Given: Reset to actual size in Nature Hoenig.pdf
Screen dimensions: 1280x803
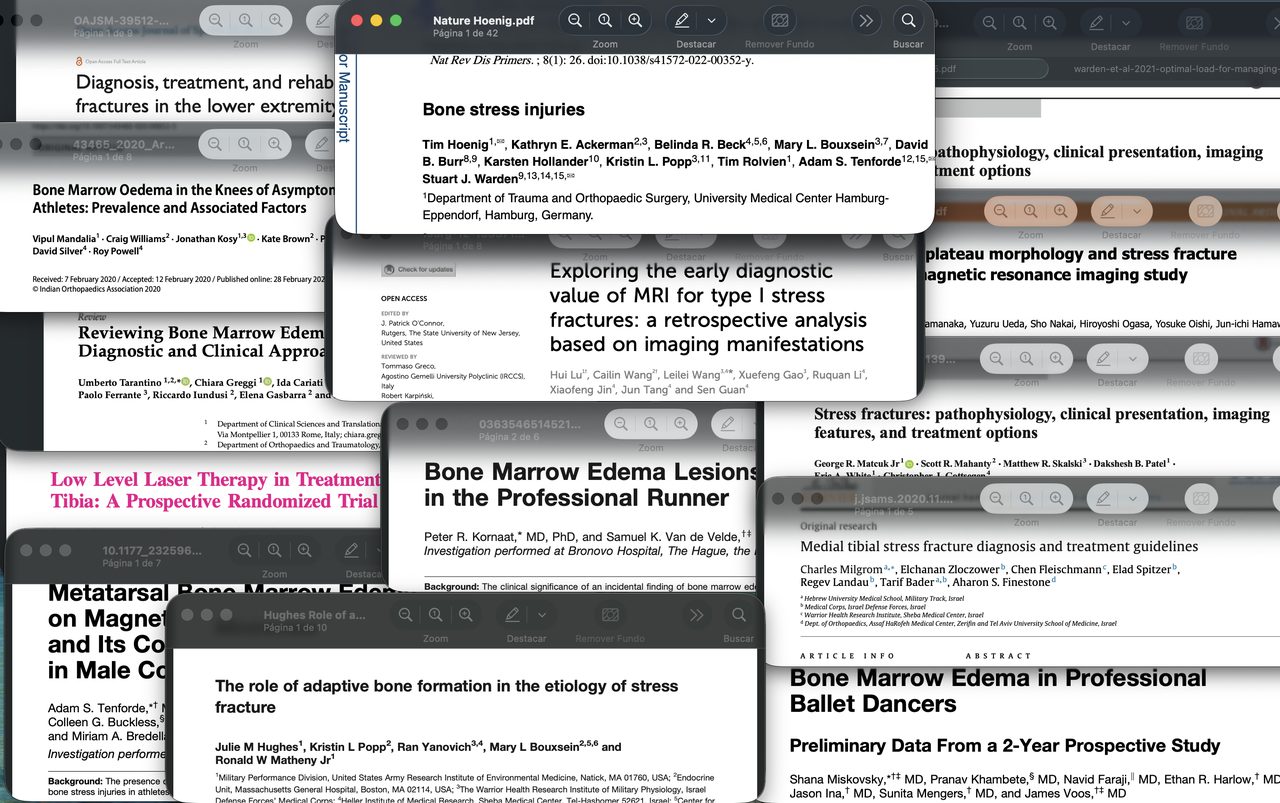Looking at the screenshot, I should 605,20.
